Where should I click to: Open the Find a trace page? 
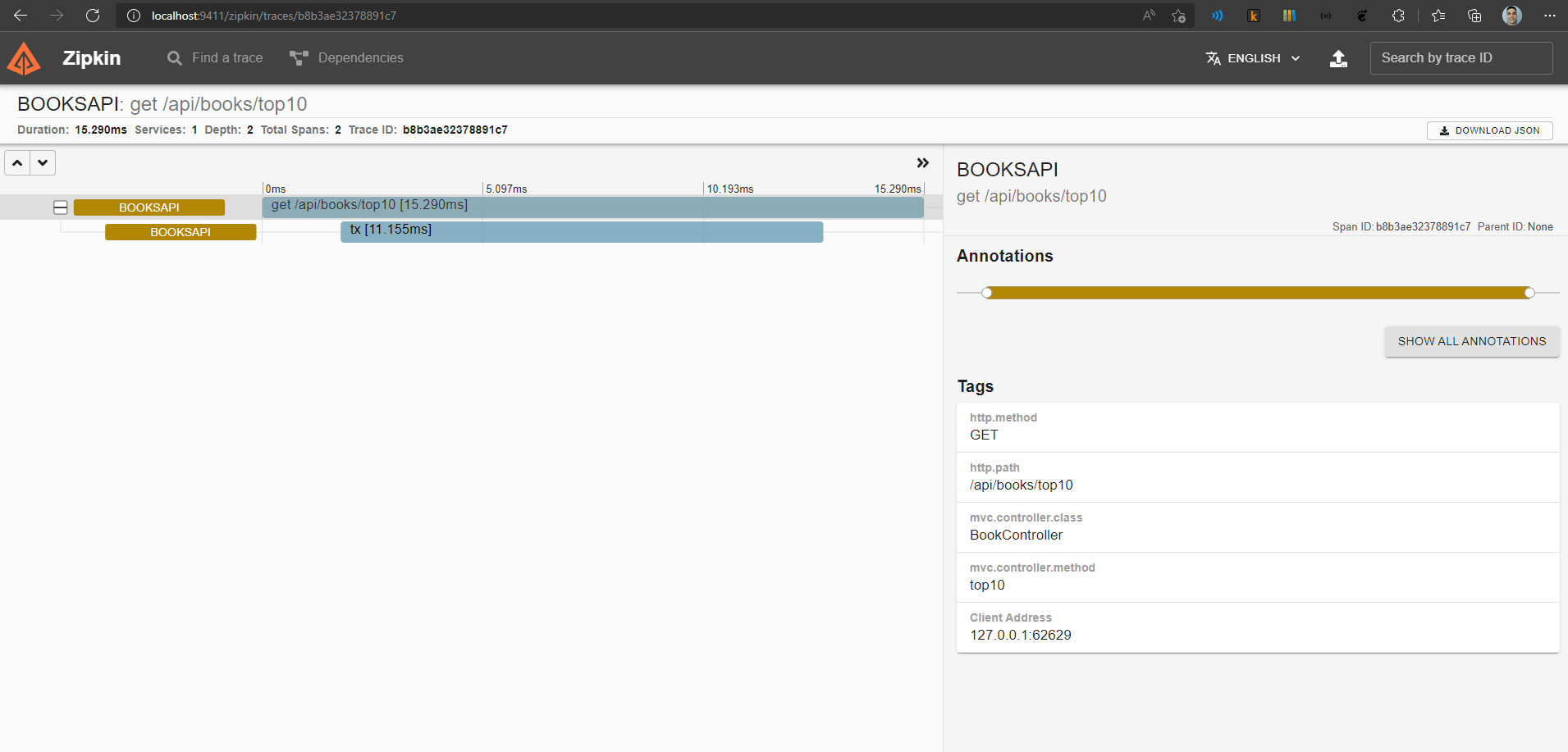[x=215, y=58]
